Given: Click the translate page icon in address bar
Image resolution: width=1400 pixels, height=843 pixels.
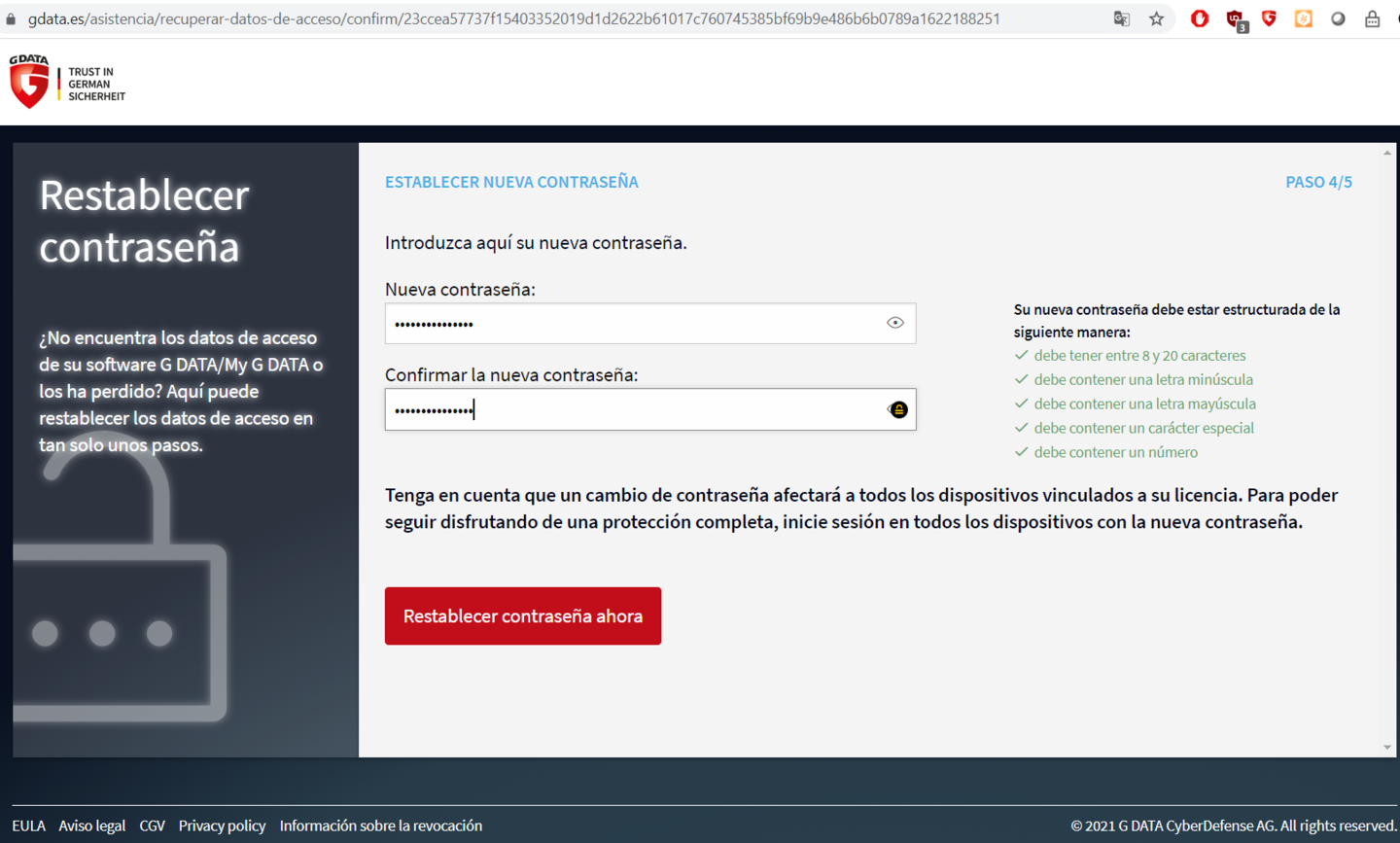Looking at the screenshot, I should (1121, 18).
